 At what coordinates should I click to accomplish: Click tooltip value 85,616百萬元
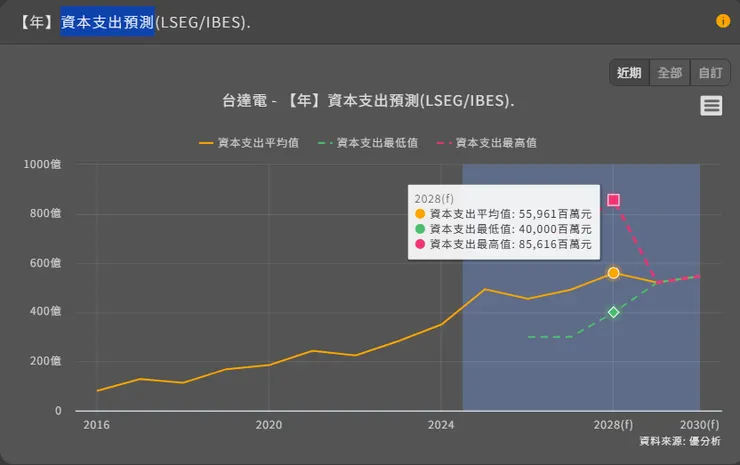[x=555, y=244]
